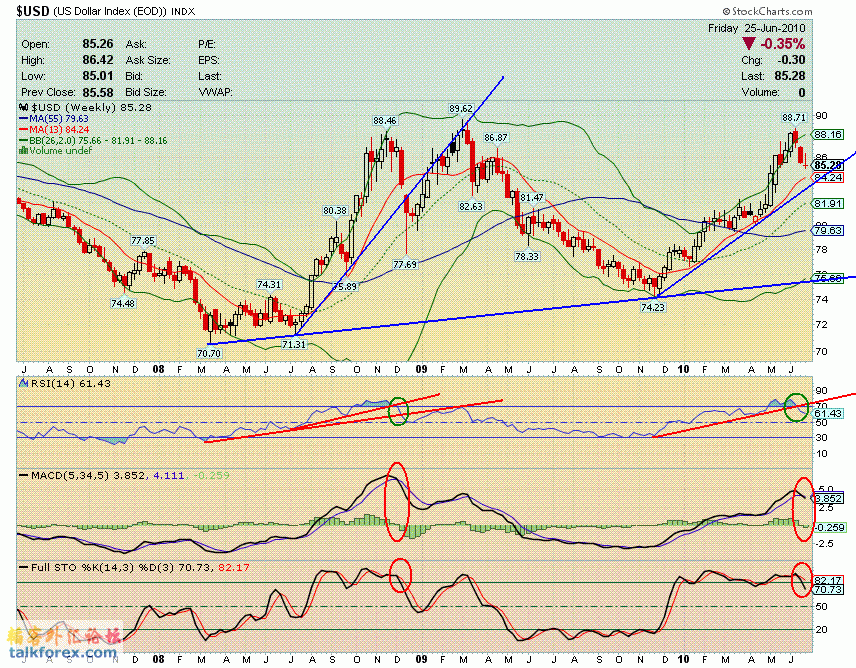Click the volume bars icon in legend
This screenshot has height=668, width=856.
click(x=24, y=151)
